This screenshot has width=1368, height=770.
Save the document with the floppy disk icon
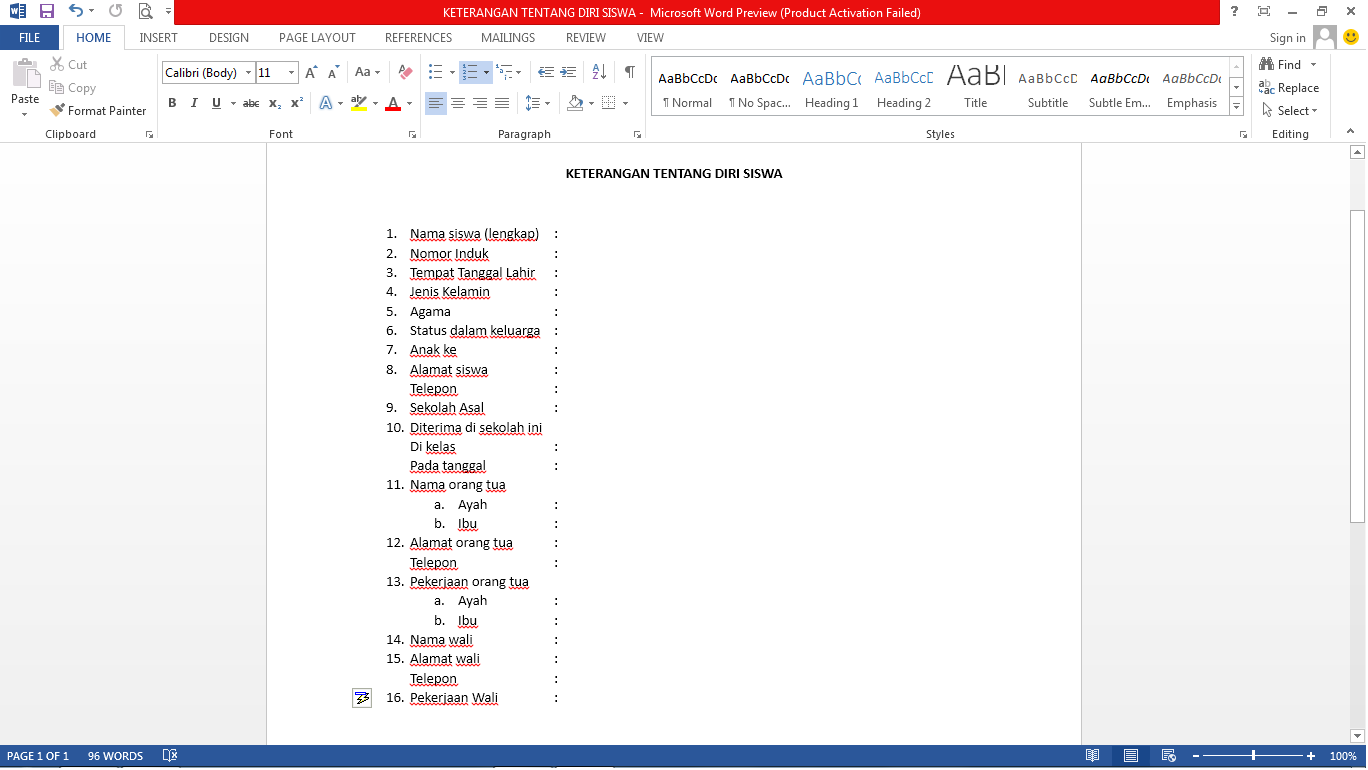46,12
